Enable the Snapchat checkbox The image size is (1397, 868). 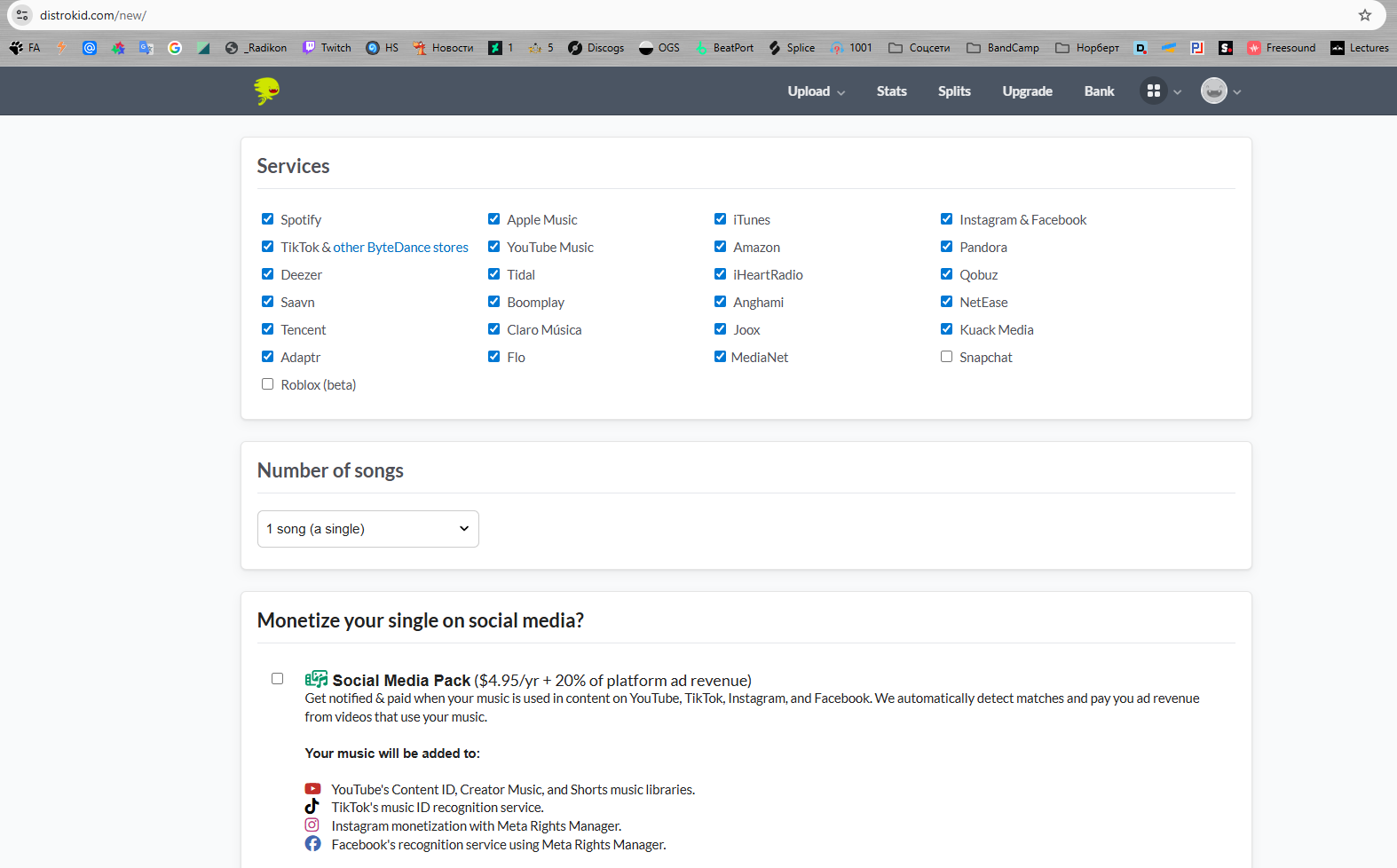(946, 357)
